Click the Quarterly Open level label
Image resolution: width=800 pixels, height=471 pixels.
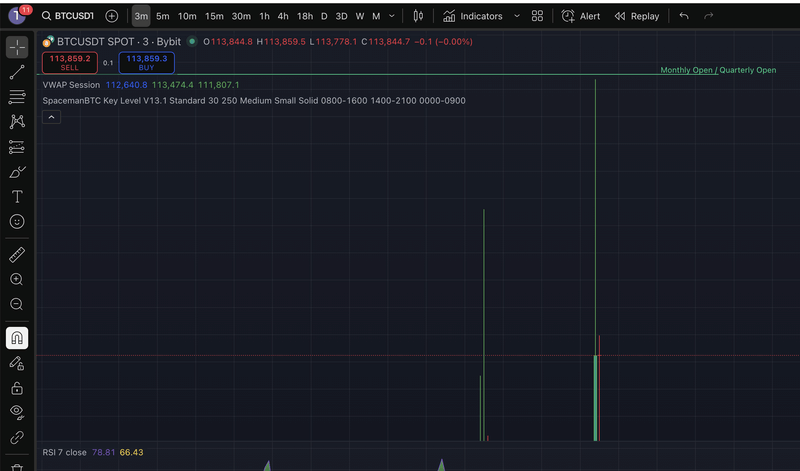pyautogui.click(x=747, y=70)
